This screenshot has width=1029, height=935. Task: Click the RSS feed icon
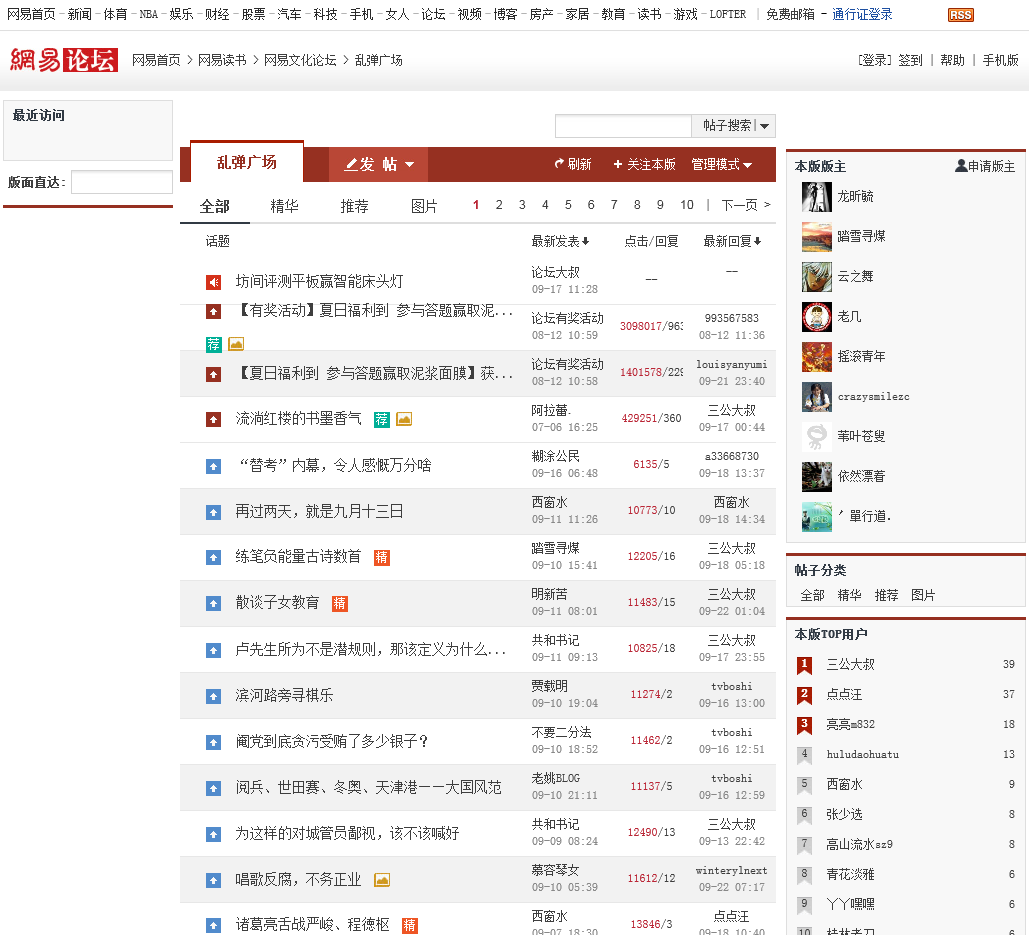point(960,15)
